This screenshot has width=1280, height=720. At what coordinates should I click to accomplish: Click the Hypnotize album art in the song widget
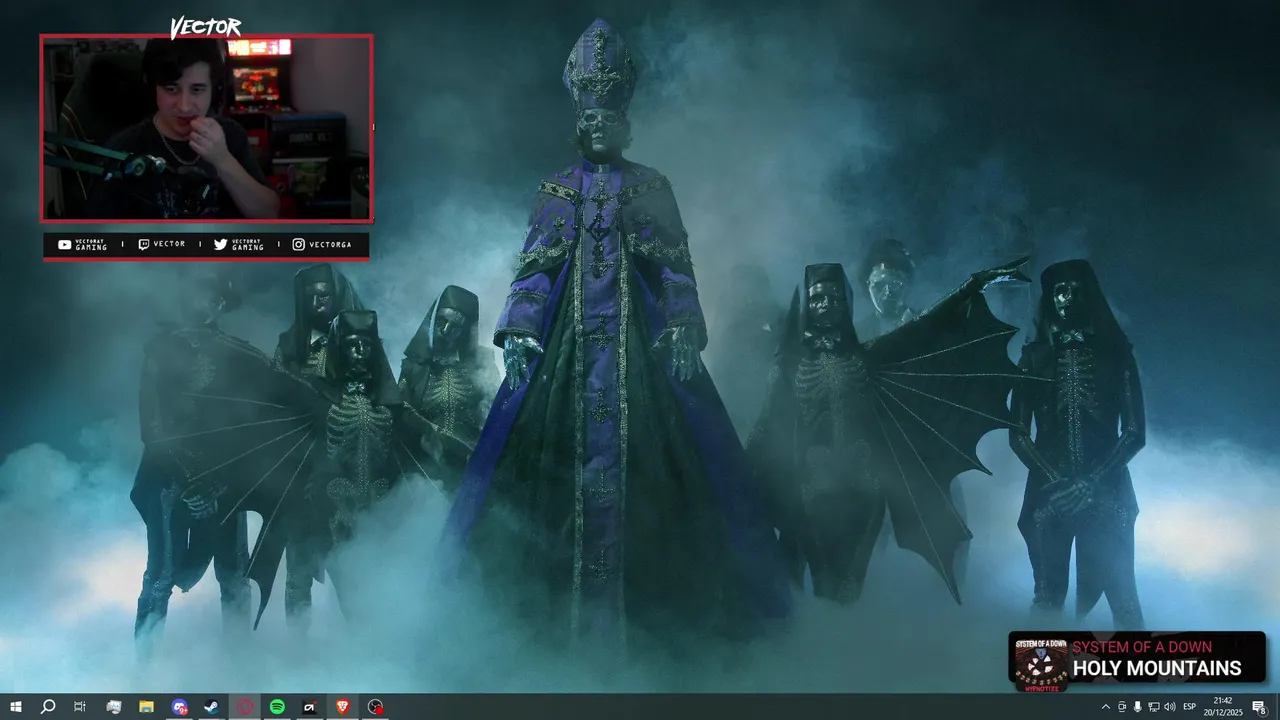(x=1041, y=664)
